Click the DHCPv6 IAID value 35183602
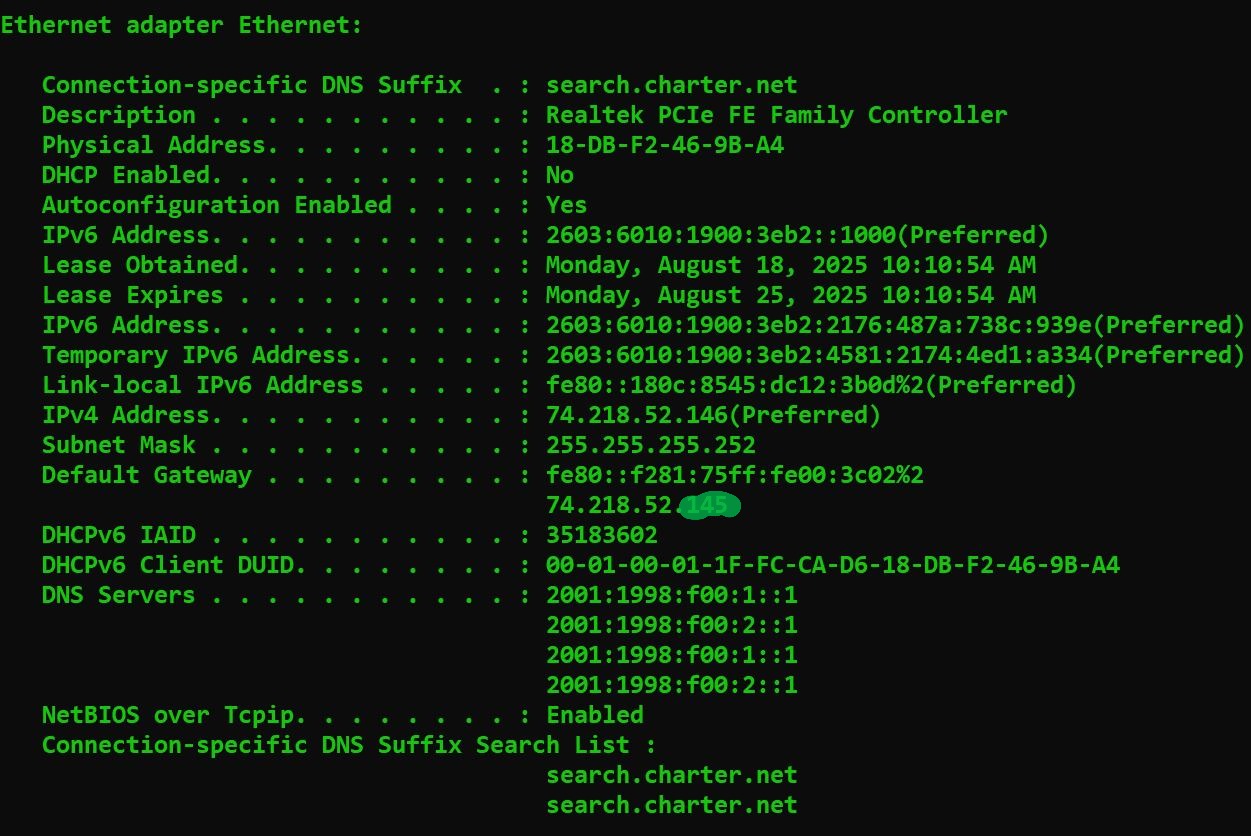Screen dimensions: 1251x836 (x=601, y=535)
